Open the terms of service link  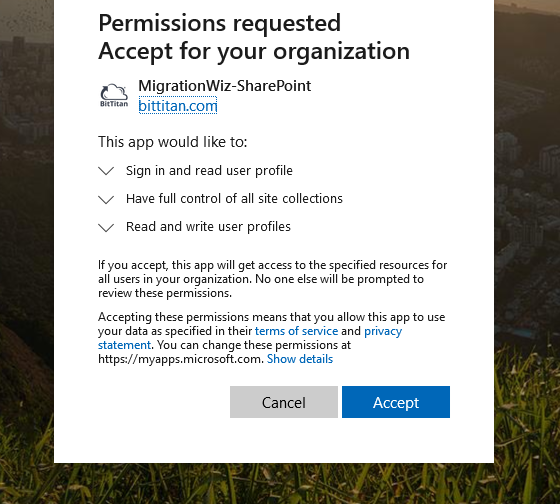pos(296,331)
